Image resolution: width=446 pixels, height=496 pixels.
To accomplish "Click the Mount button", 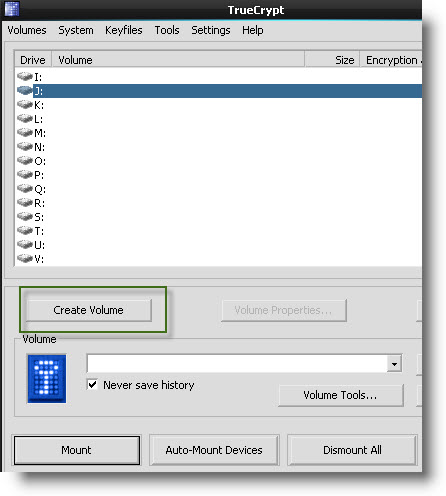I will coord(77,450).
